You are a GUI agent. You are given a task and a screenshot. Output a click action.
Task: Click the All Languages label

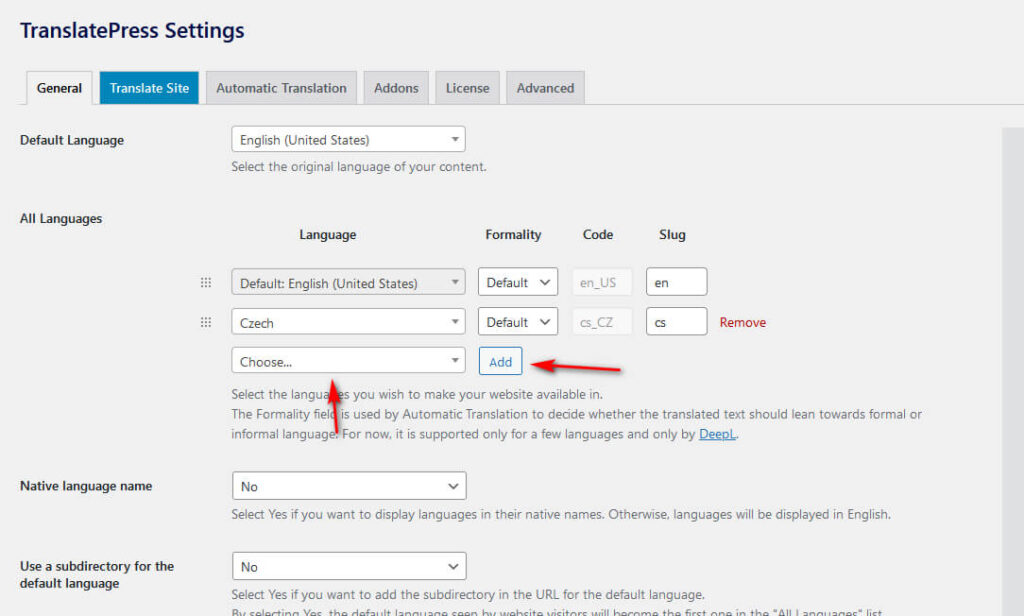coord(61,218)
